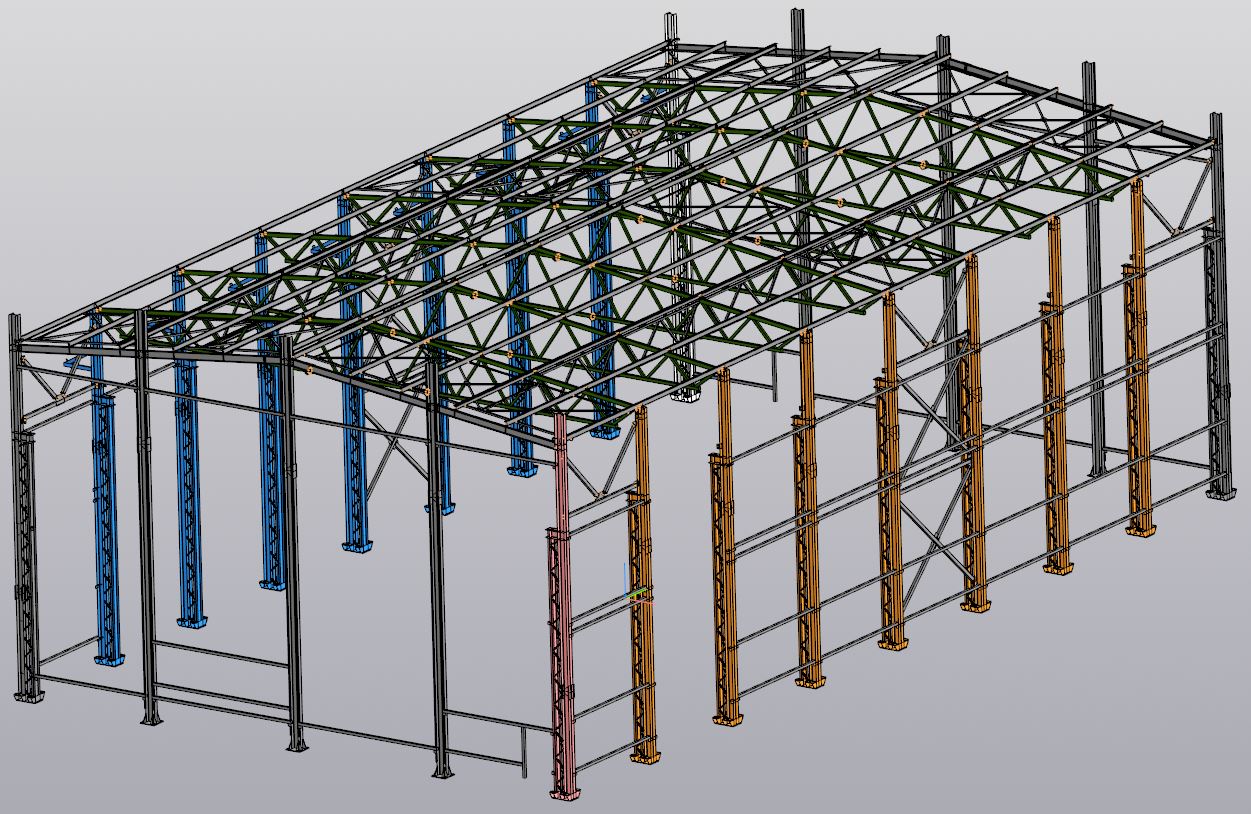Click the coordinate axes origin marker
The image size is (1251, 814).
coord(627,596)
